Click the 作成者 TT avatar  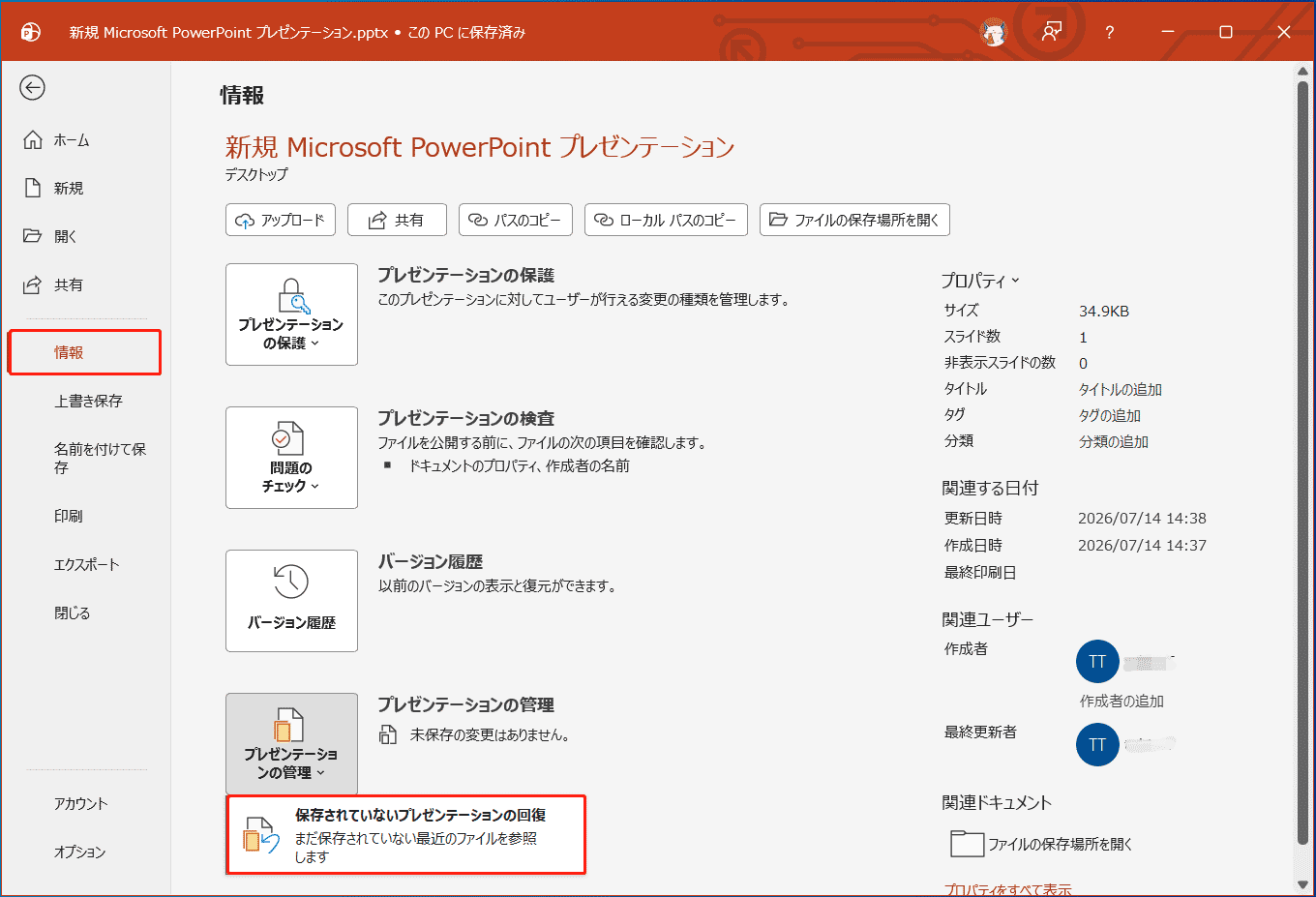pos(1097,662)
